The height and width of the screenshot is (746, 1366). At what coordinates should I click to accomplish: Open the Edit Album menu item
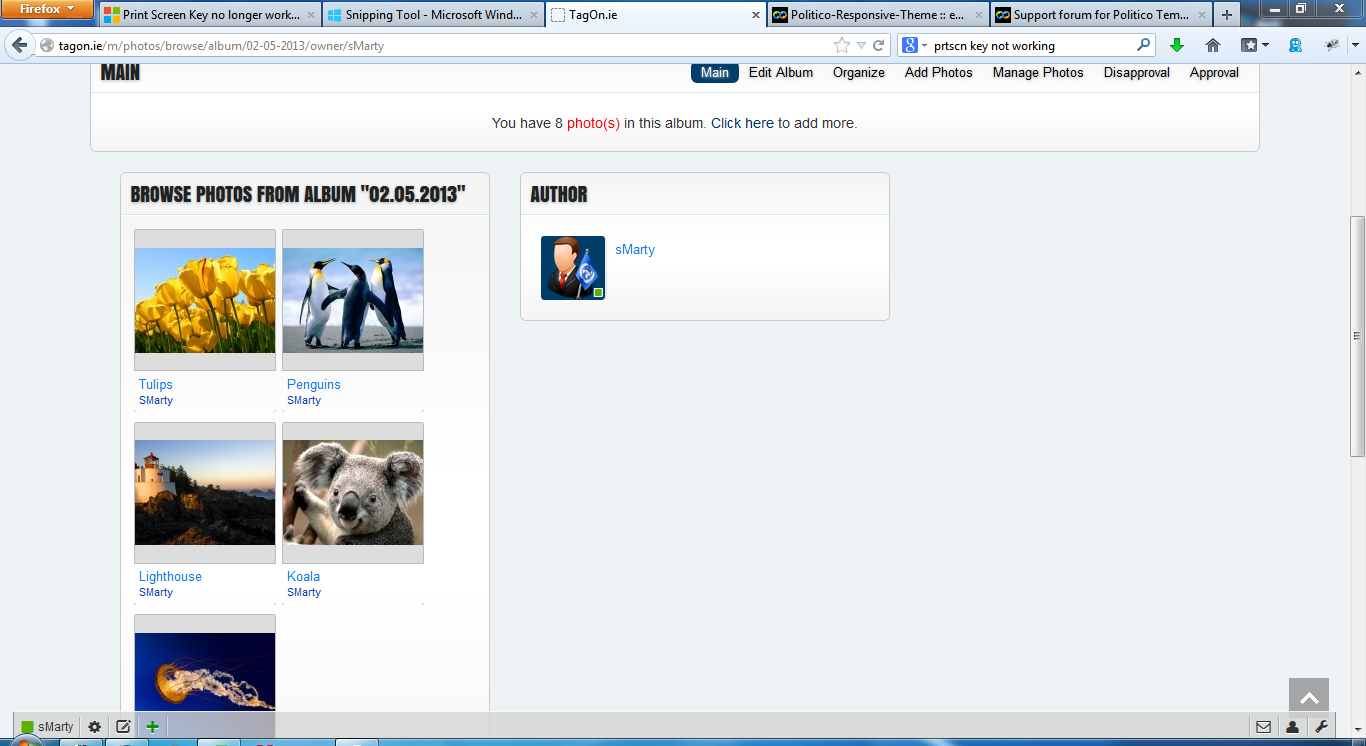click(x=781, y=72)
